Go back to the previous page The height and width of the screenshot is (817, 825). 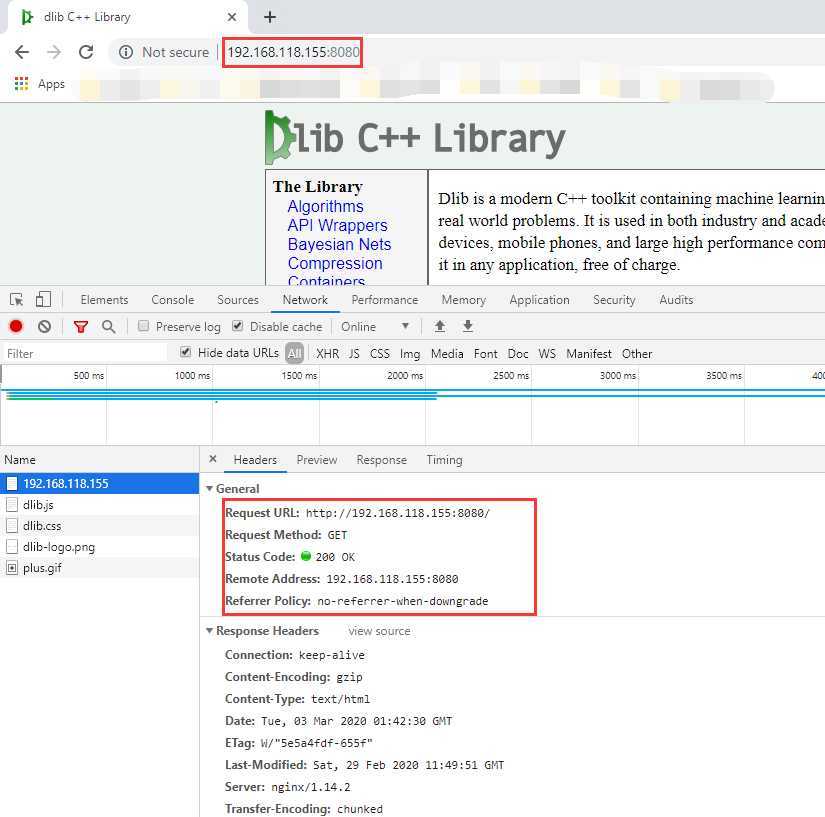22,52
